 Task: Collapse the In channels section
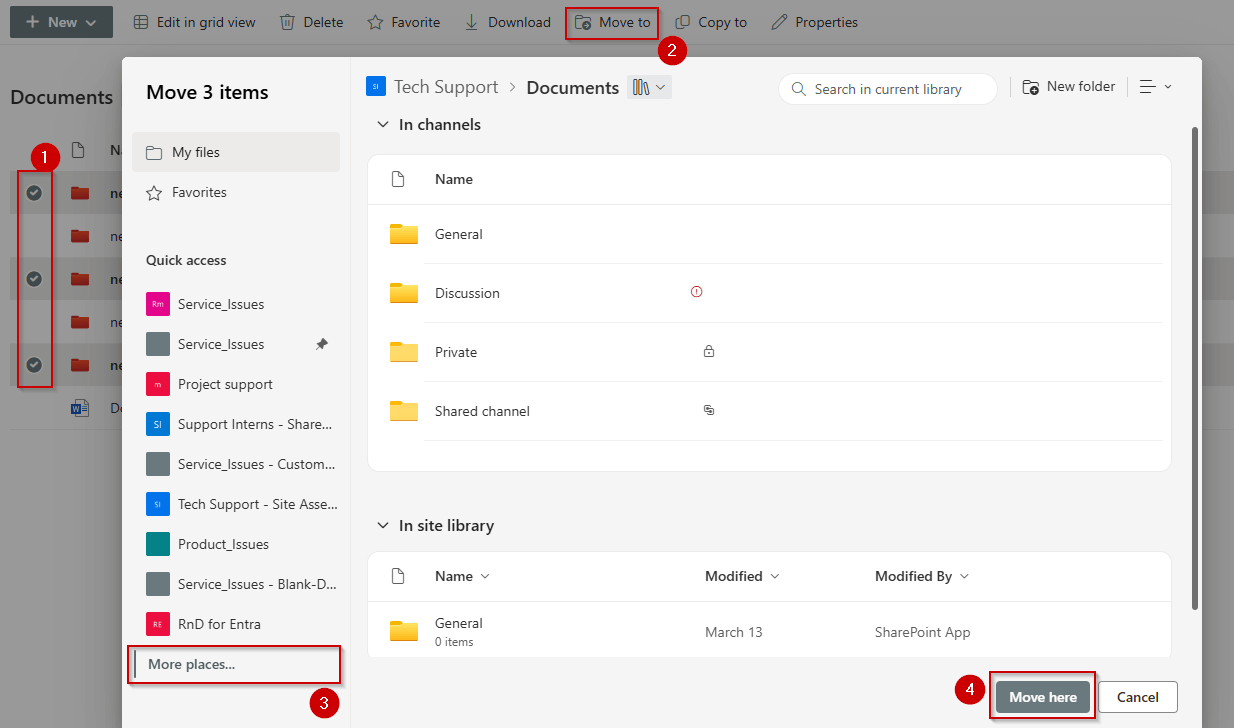pyautogui.click(x=382, y=125)
